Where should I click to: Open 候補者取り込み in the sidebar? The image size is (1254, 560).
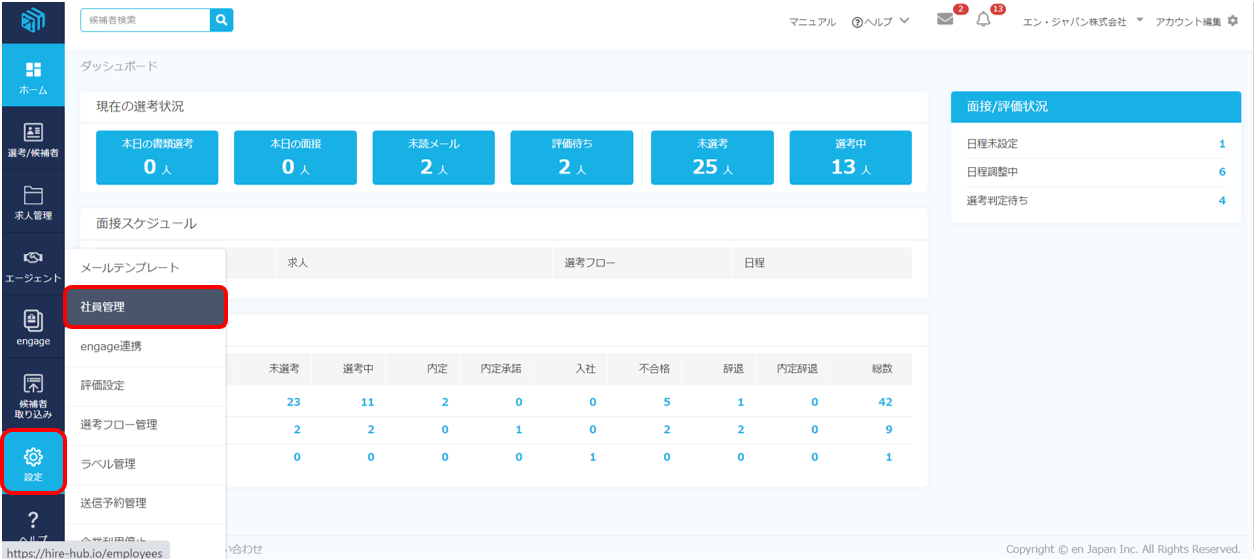pyautogui.click(x=32, y=395)
